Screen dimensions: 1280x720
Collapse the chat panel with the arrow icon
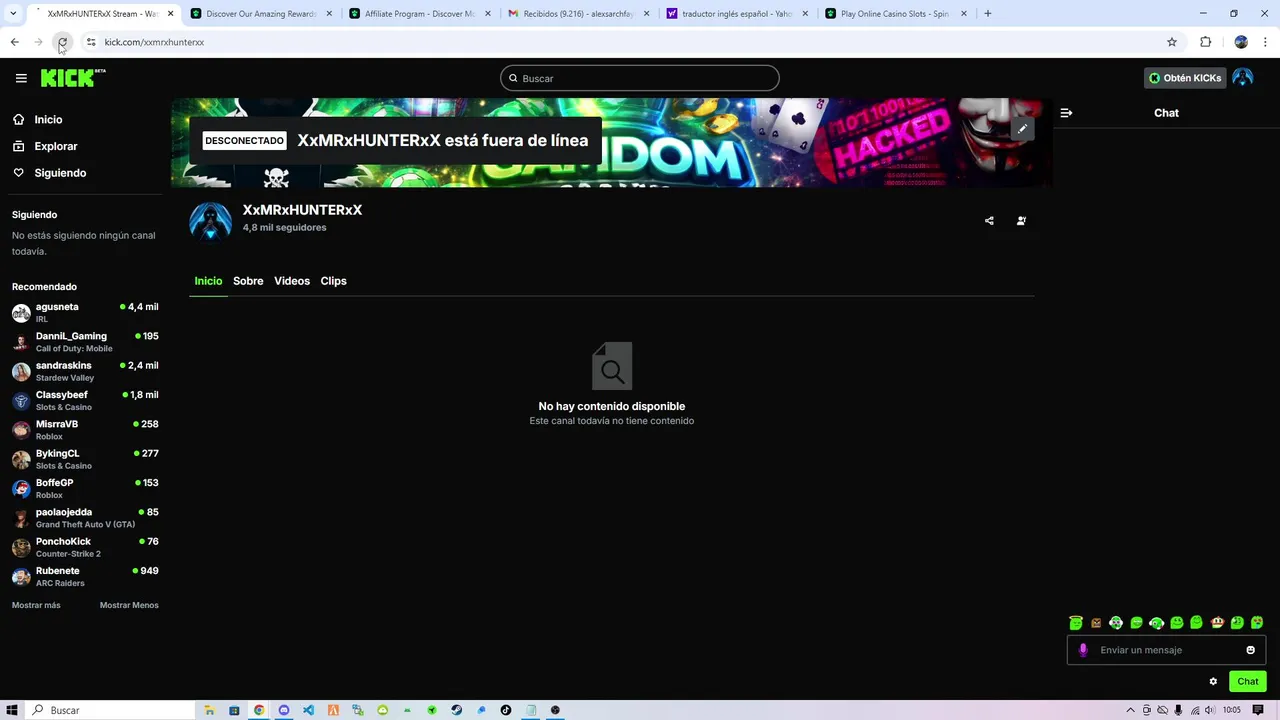tap(1066, 113)
